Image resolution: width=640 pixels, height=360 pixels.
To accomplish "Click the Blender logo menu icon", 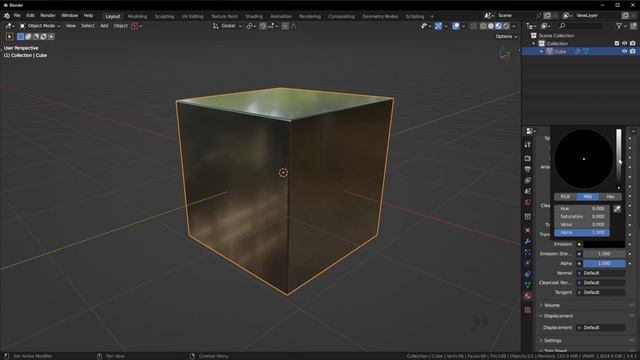I will [x=7, y=16].
